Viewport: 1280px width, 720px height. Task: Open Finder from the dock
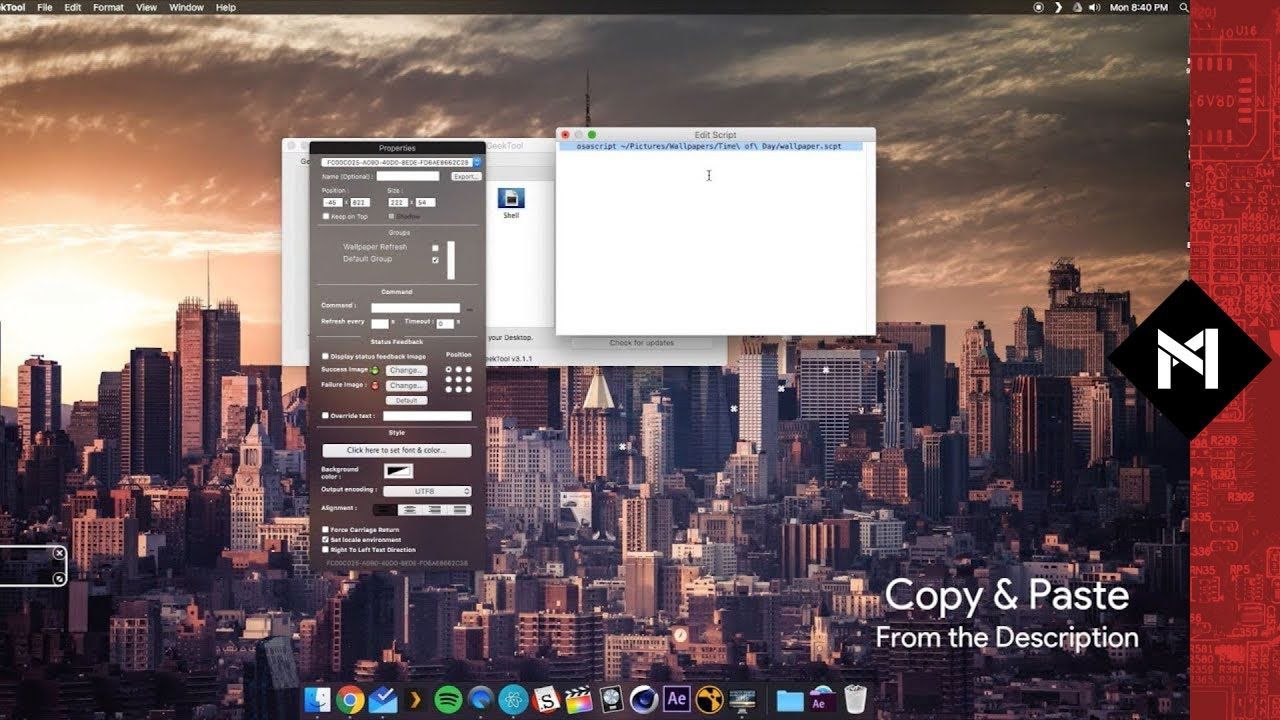[x=317, y=699]
